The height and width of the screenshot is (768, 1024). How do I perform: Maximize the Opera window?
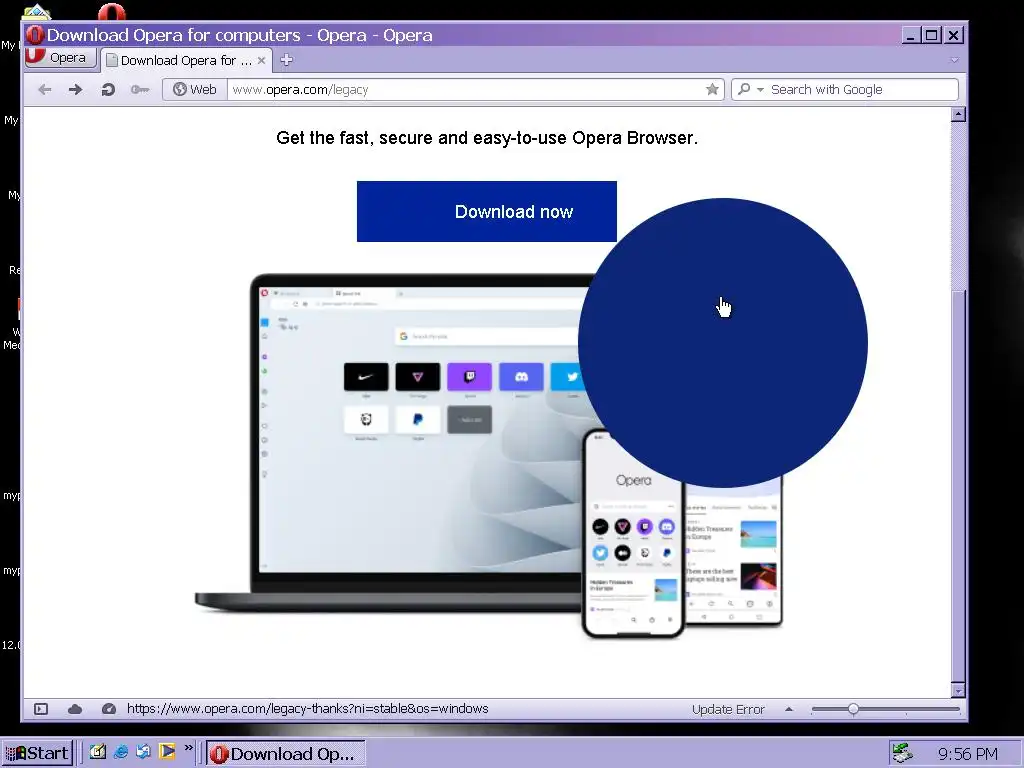(x=932, y=35)
